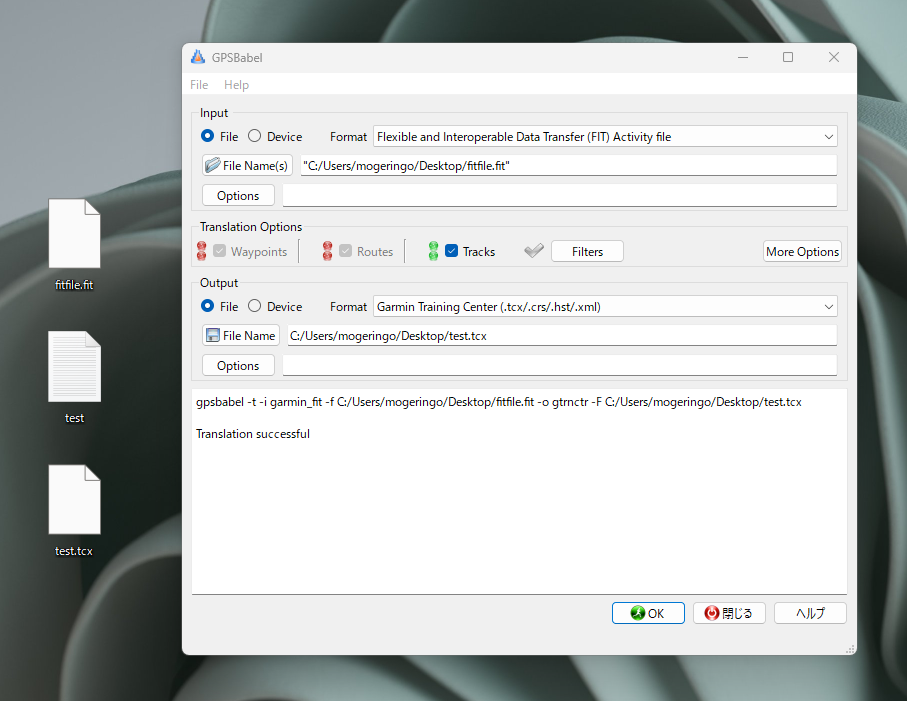The image size is (907, 701).
Task: Select File radio button under Output
Action: [207, 306]
